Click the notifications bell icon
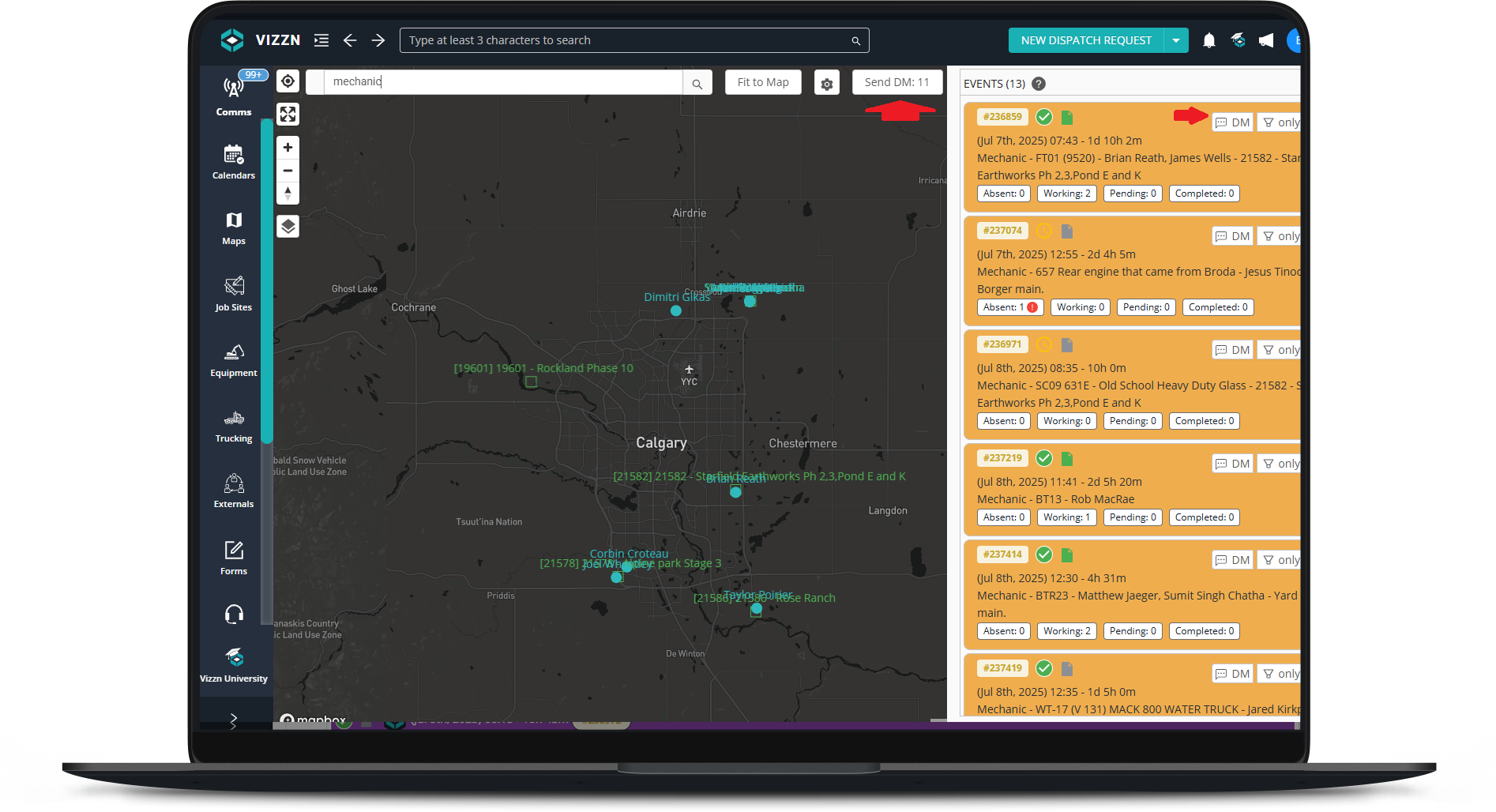1496x812 pixels. (x=1208, y=40)
